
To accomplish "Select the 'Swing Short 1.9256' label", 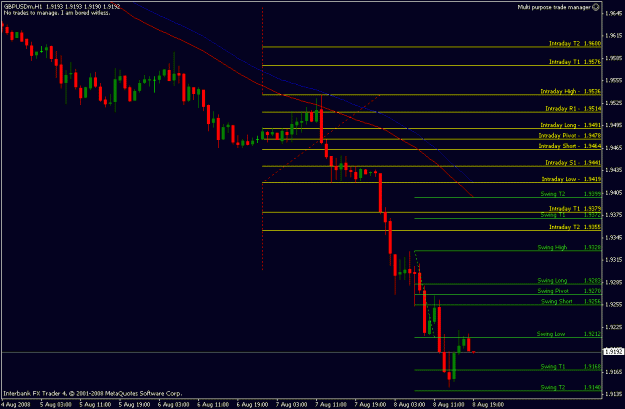I will click(x=571, y=301).
